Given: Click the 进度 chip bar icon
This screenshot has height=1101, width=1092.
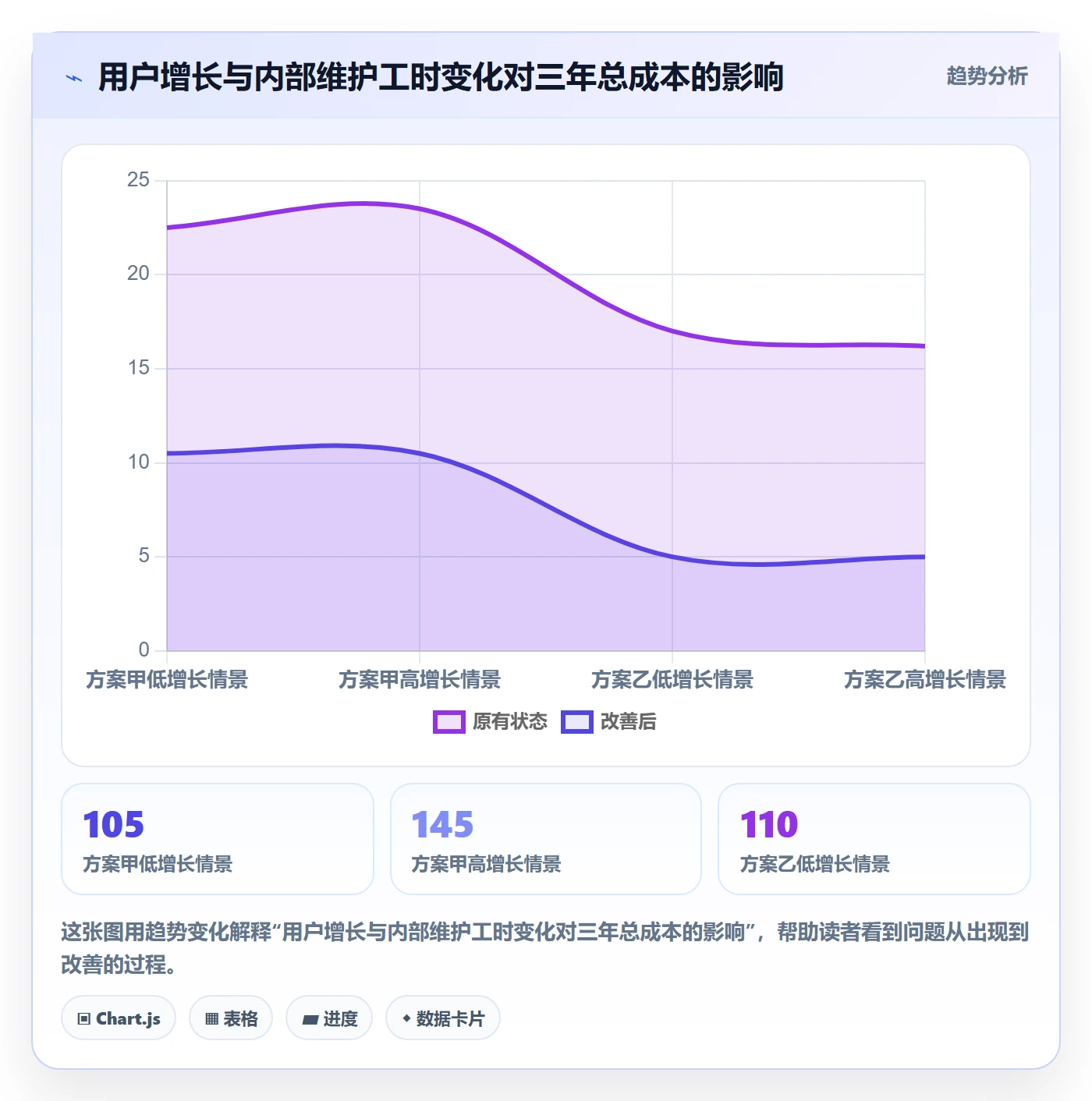Looking at the screenshot, I should point(310,1019).
